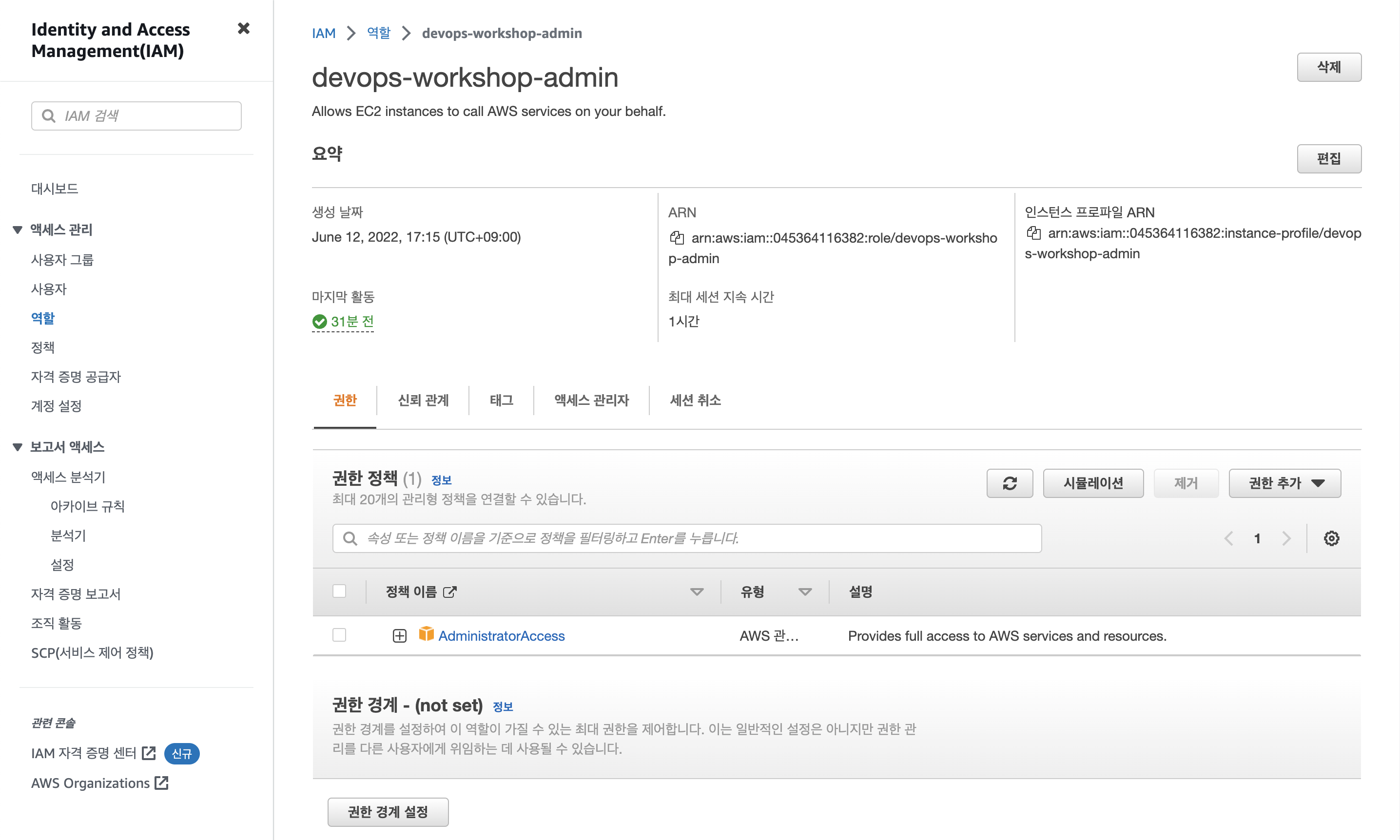Select the AdministratorAccess row checkbox
The height and width of the screenshot is (840, 1400).
[x=339, y=635]
